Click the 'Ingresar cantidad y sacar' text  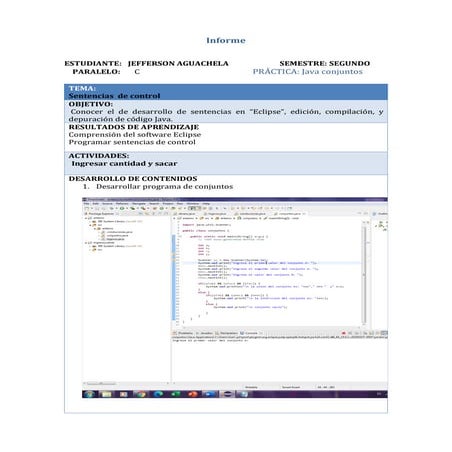tap(124, 163)
